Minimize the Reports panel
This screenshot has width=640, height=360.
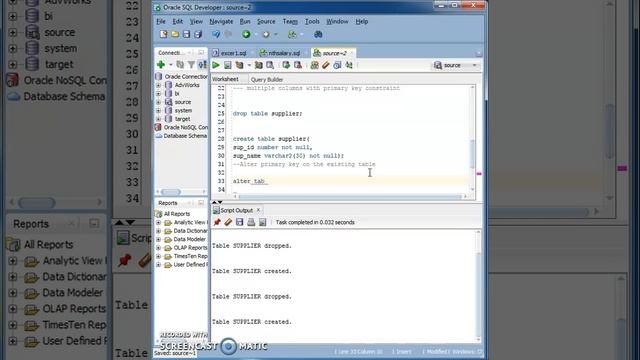click(x=201, y=203)
